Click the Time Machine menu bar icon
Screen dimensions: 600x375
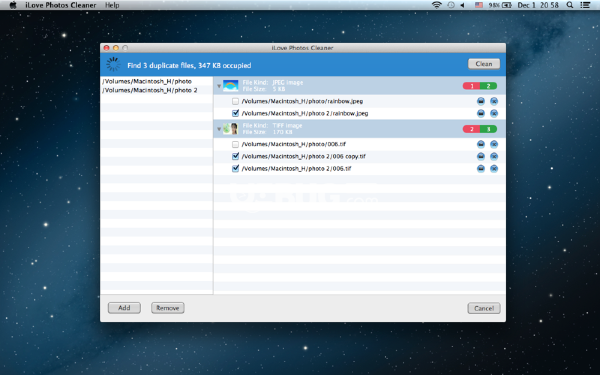pyautogui.click(x=451, y=5)
